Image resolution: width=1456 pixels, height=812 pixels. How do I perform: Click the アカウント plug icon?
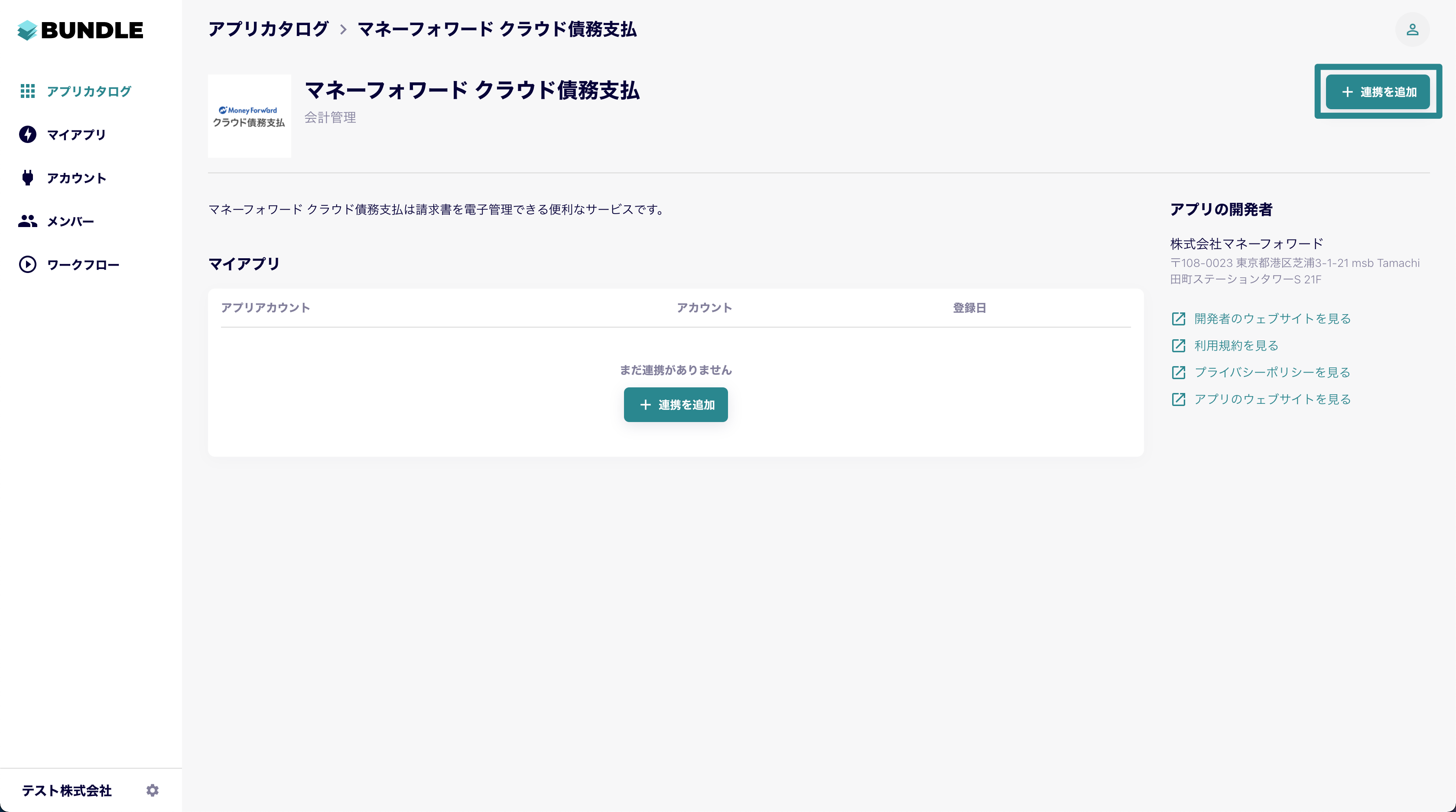tap(28, 178)
